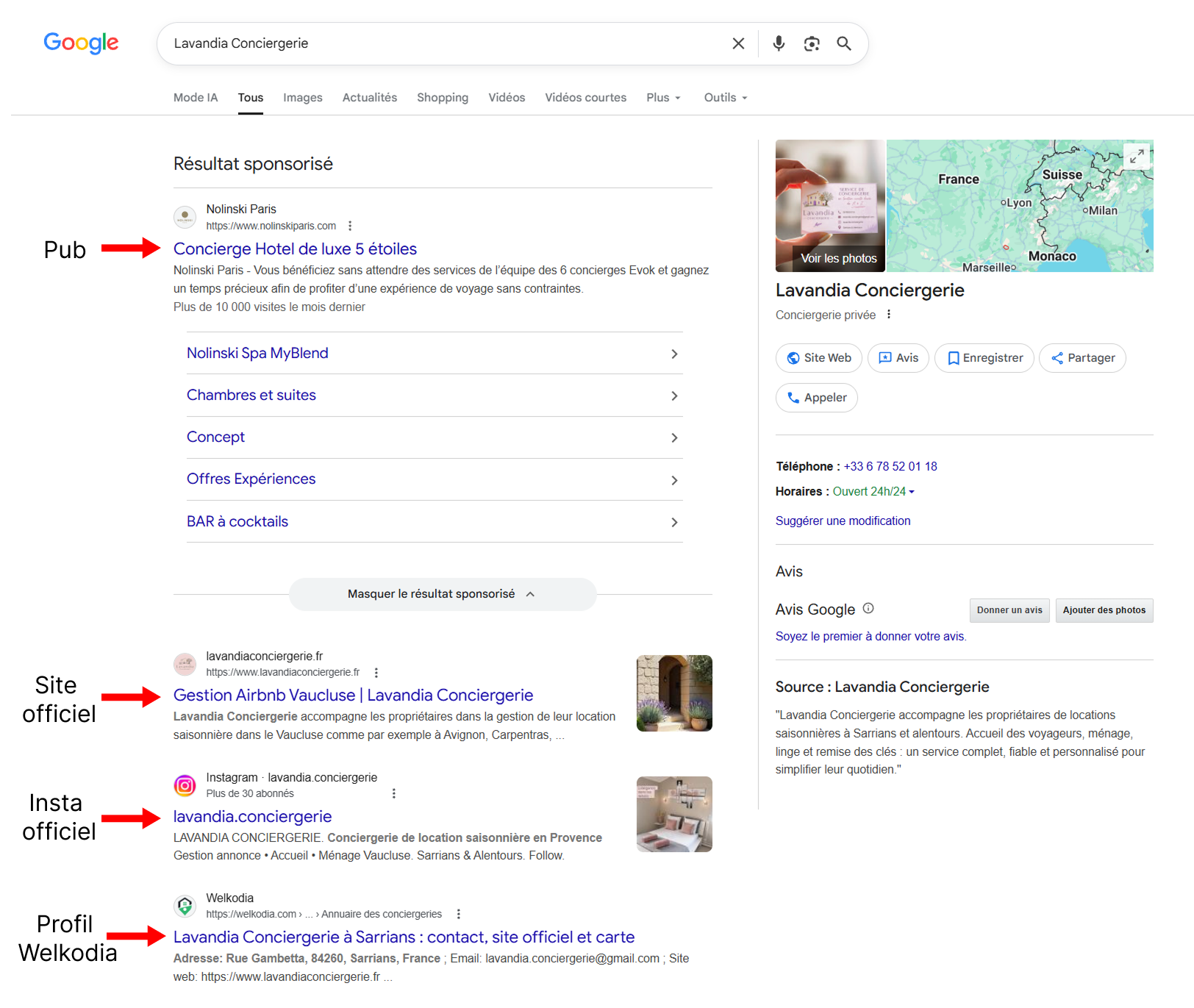Click the Lavandia Conciergerie panel title
The image size is (1194, 1008).
coord(870,290)
